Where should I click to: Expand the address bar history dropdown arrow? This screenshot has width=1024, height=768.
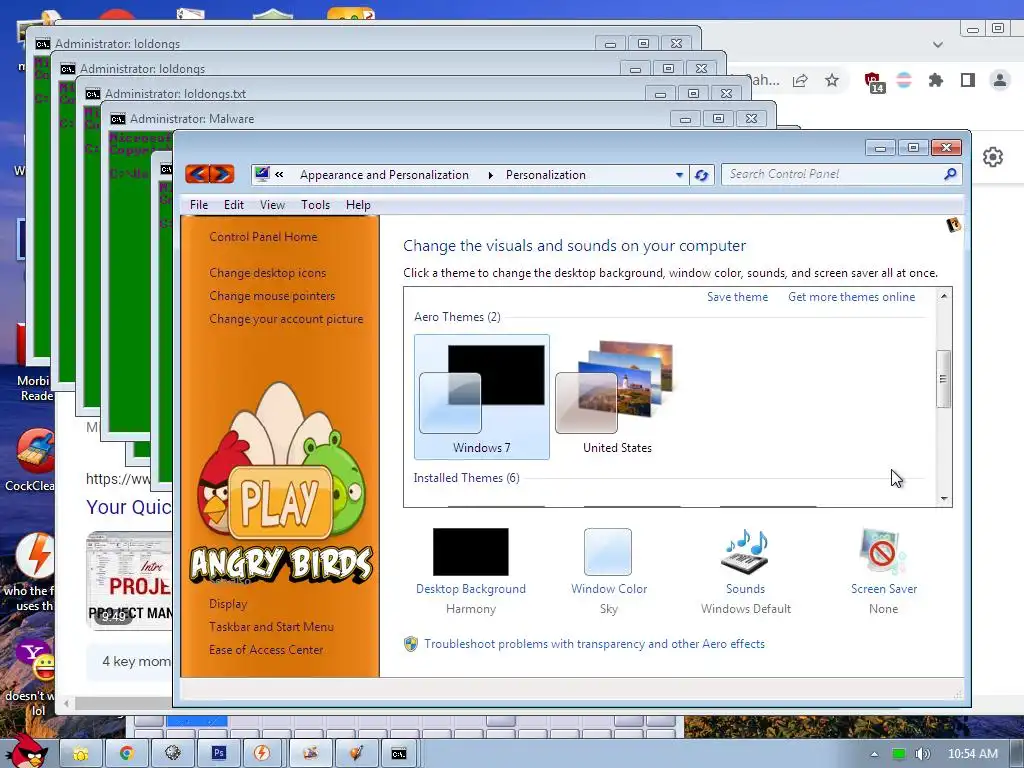(679, 175)
